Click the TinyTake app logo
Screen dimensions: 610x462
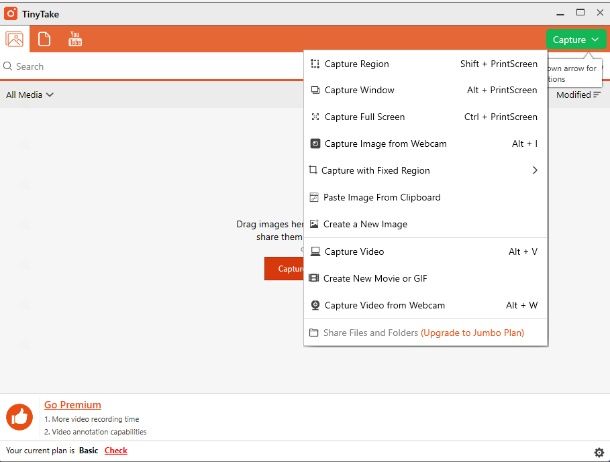click(x=11, y=14)
